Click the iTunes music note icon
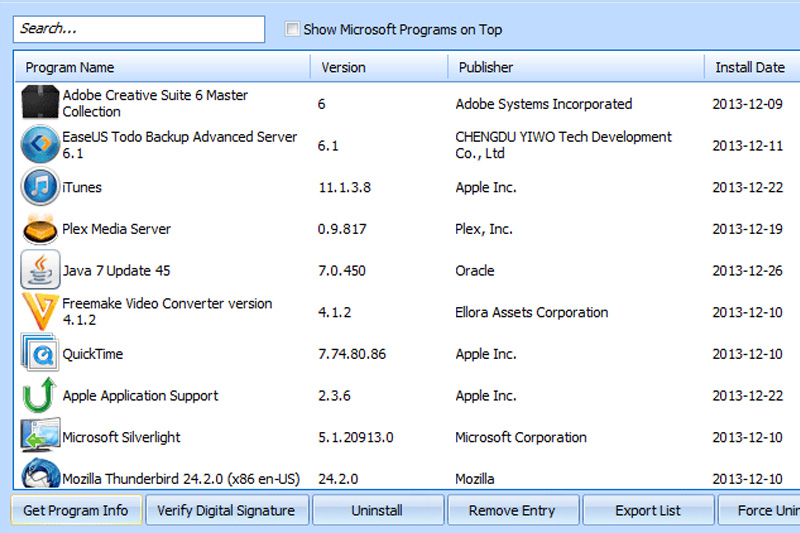This screenshot has height=533, width=800. [40, 186]
